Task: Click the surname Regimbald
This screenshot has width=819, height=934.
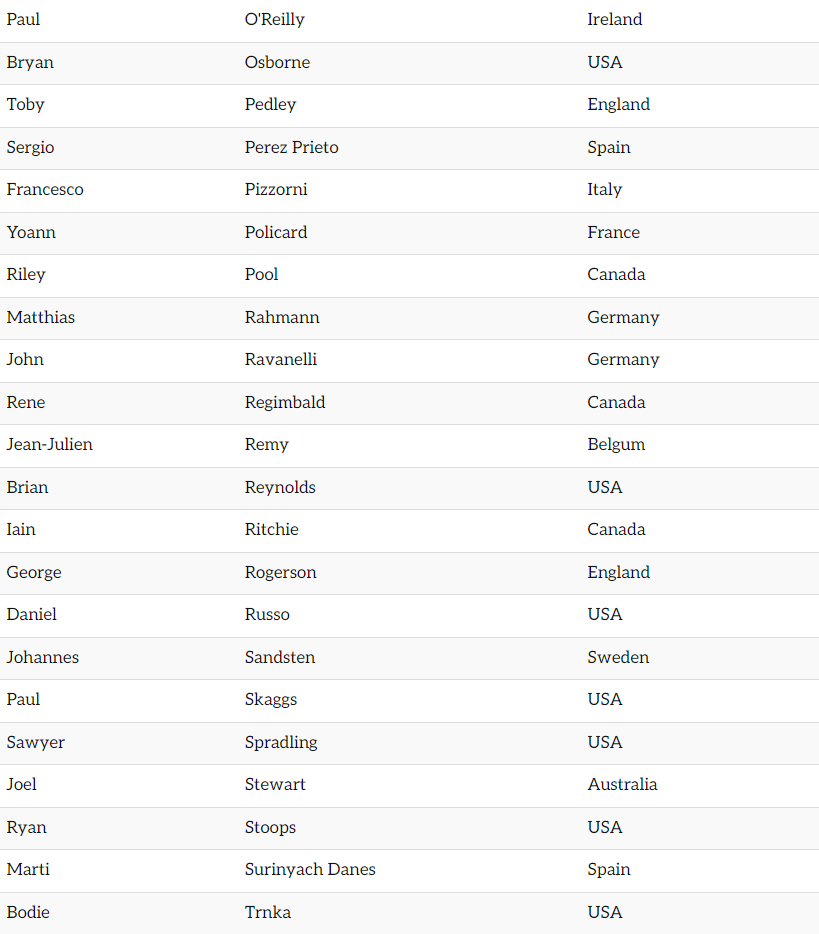Action: click(x=285, y=402)
